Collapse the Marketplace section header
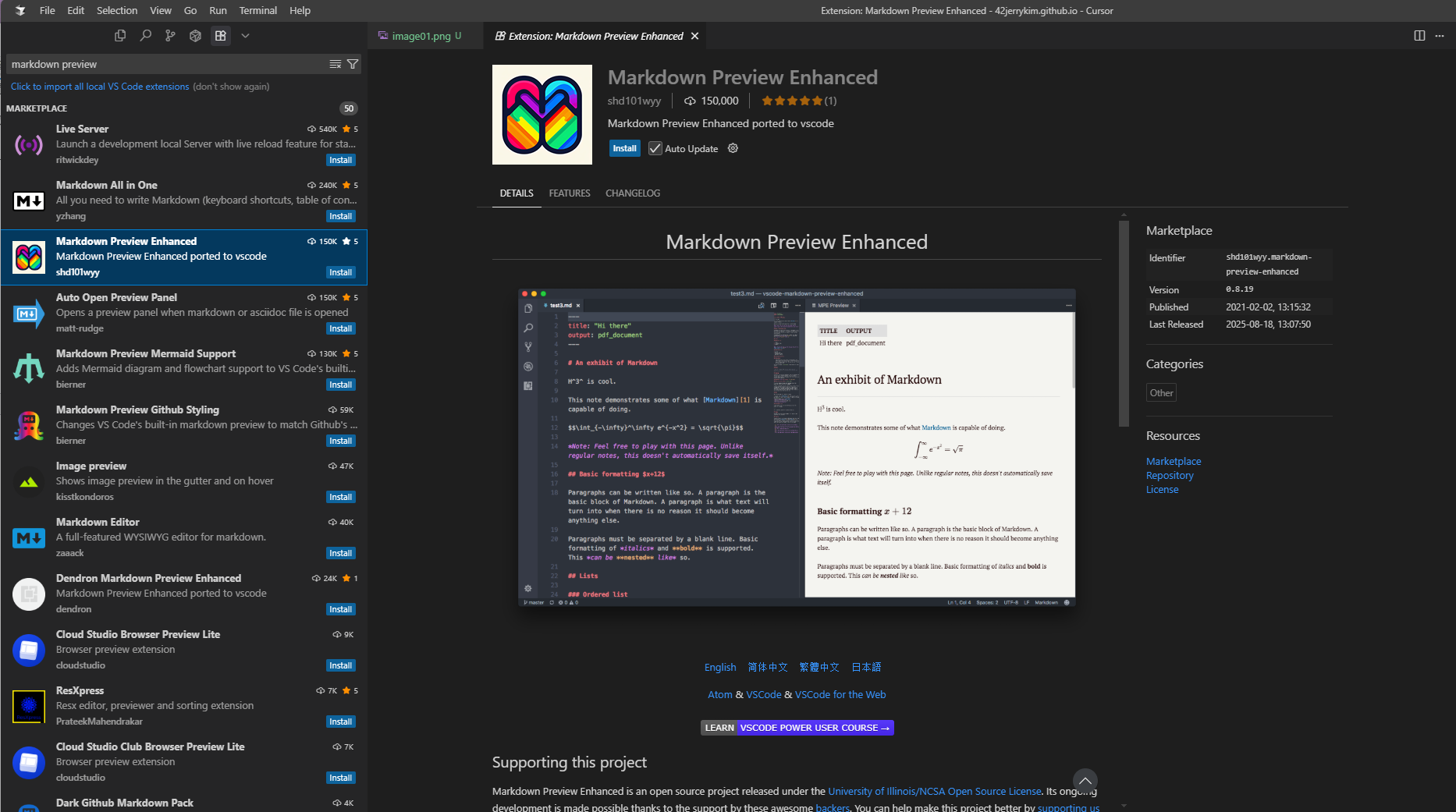 click(37, 108)
